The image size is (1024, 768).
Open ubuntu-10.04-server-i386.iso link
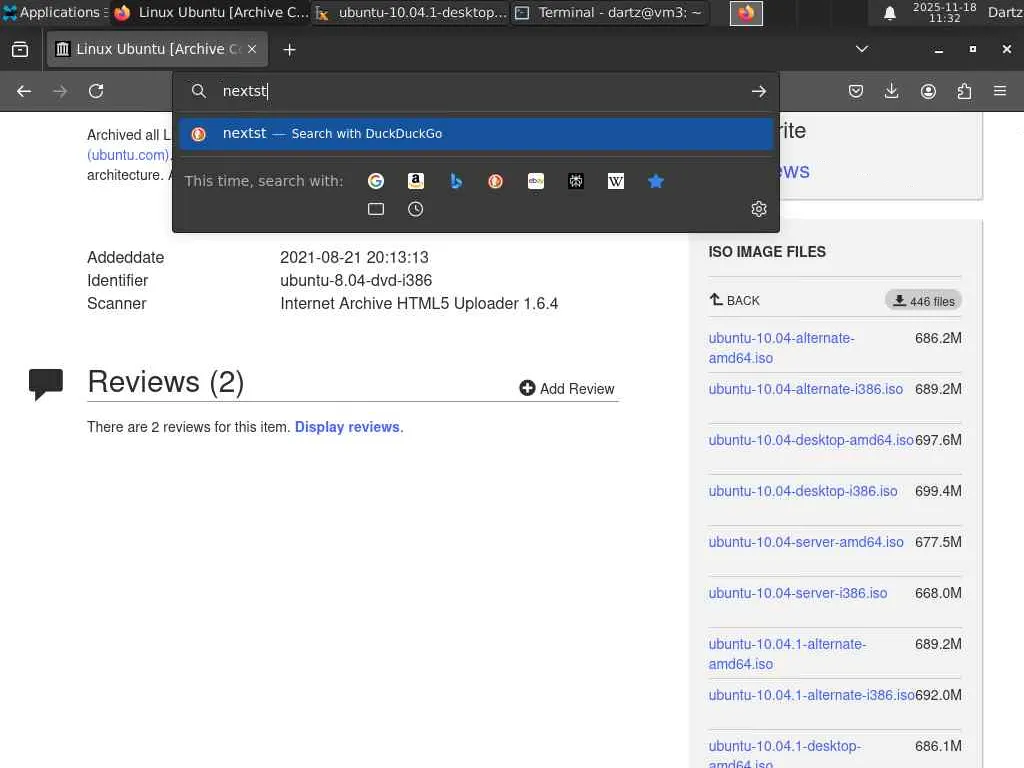pyautogui.click(x=797, y=593)
